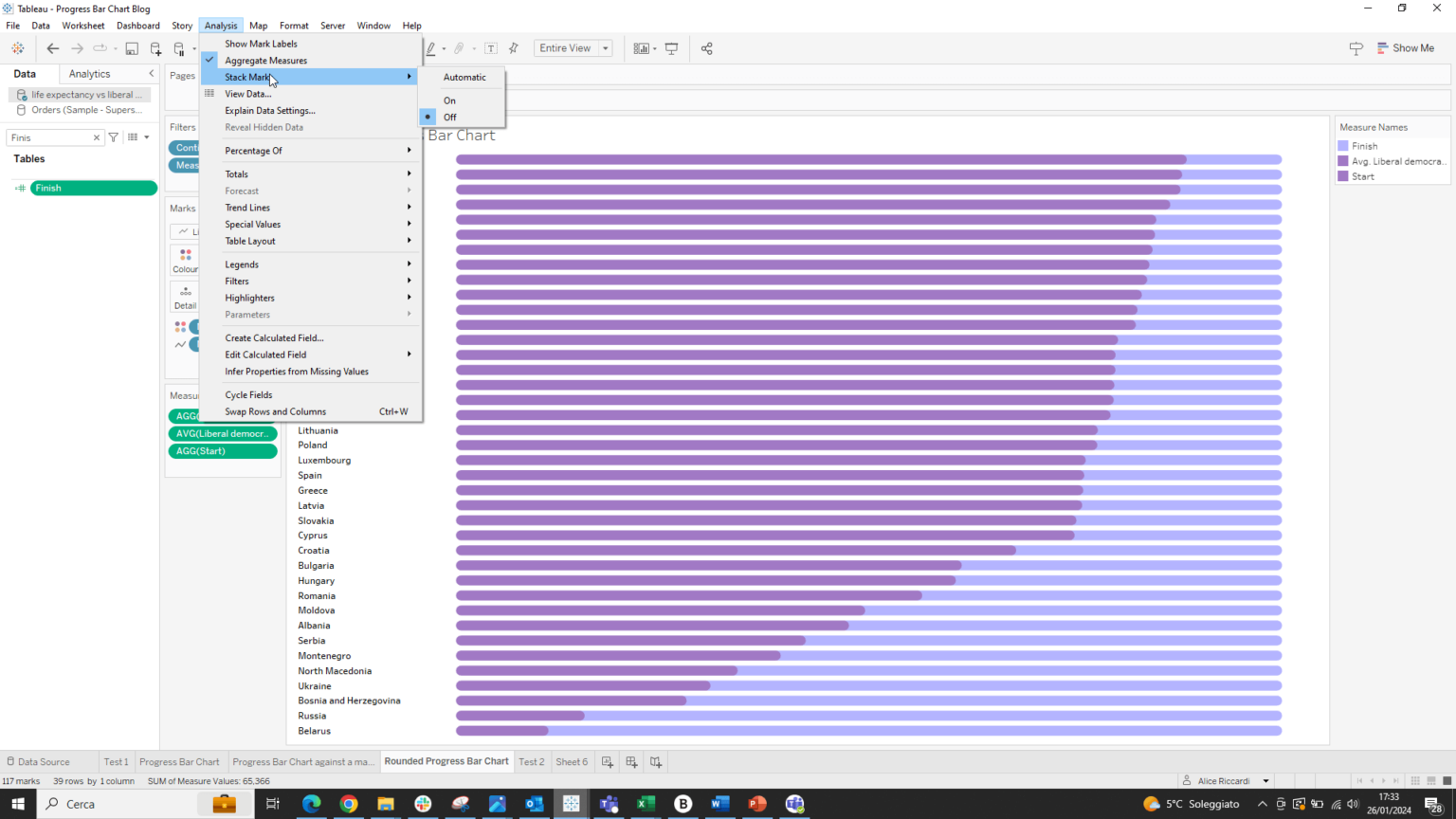Select Stack Marks On
1456x819 pixels.
[449, 100]
